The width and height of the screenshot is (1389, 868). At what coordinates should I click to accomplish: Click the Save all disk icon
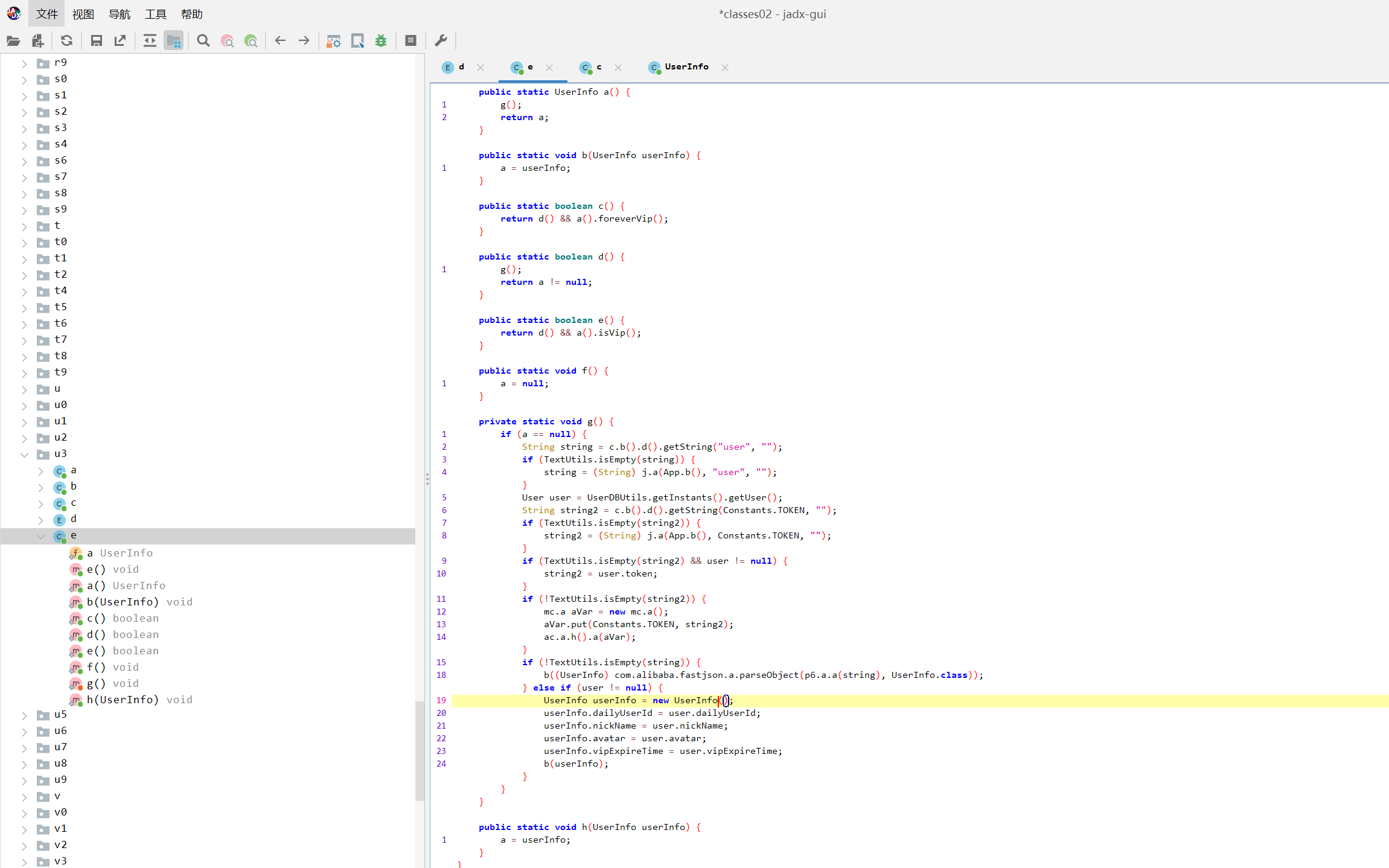(x=96, y=41)
